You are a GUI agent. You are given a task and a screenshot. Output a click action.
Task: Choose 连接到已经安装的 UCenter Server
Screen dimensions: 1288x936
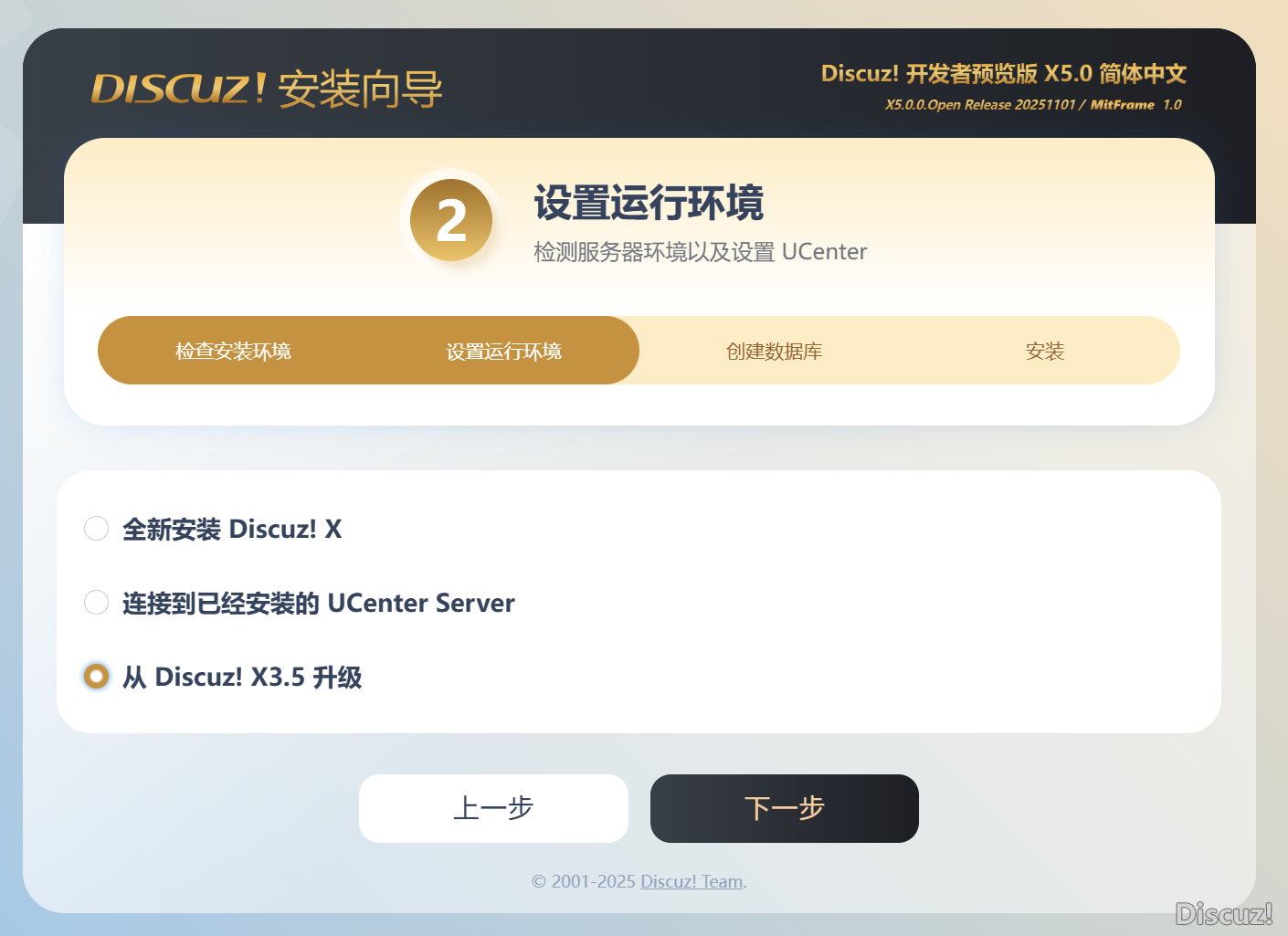click(316, 602)
